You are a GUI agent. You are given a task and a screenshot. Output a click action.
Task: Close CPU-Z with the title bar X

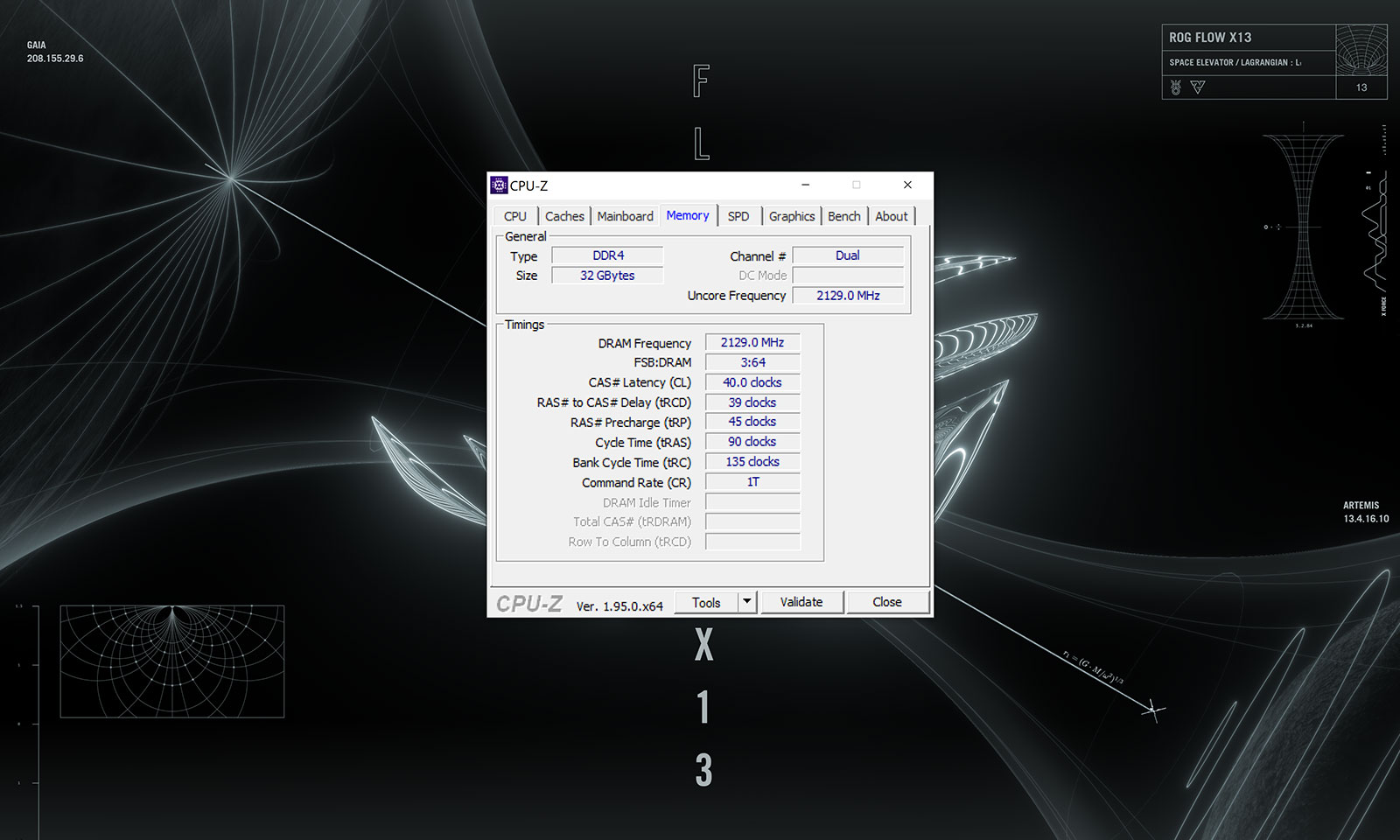point(907,185)
